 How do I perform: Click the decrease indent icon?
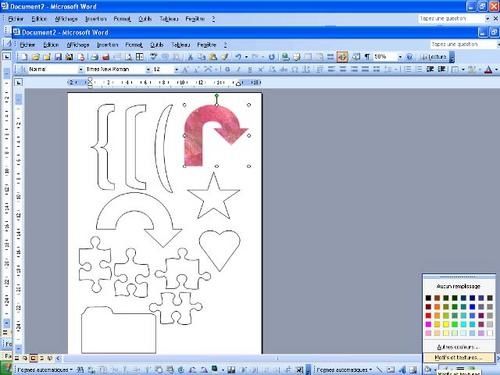pyautogui.click(x=430, y=69)
